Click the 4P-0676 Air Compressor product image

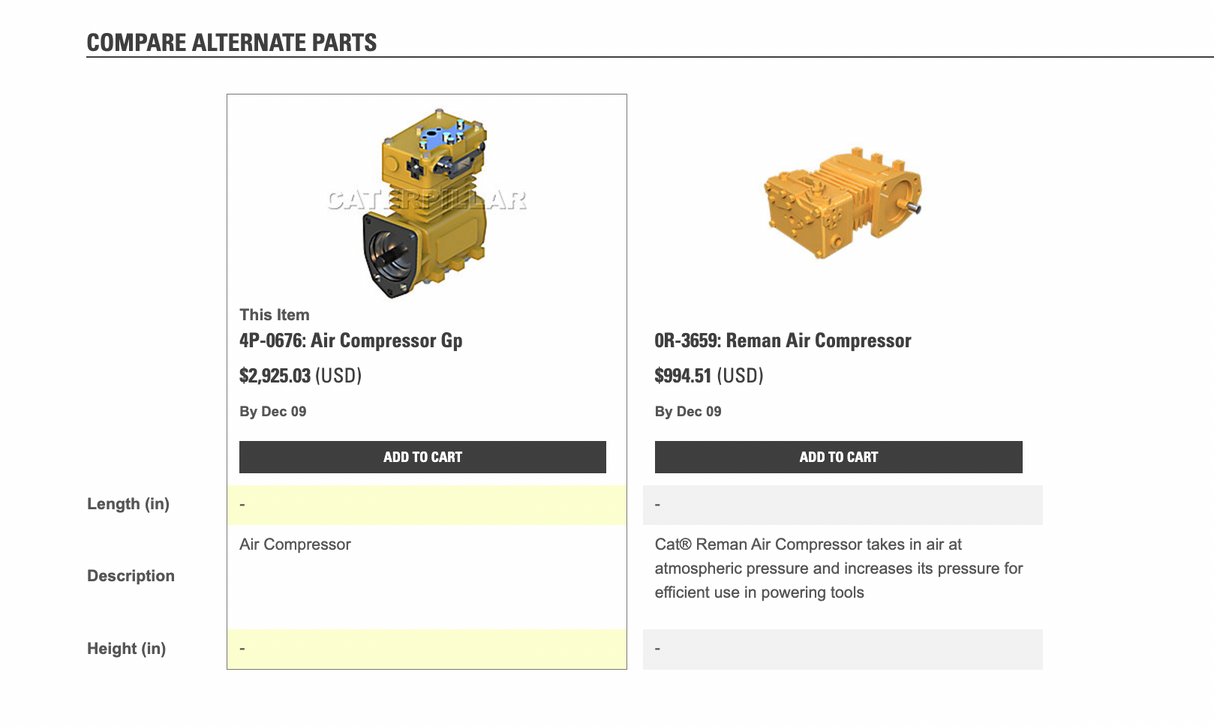(426, 200)
